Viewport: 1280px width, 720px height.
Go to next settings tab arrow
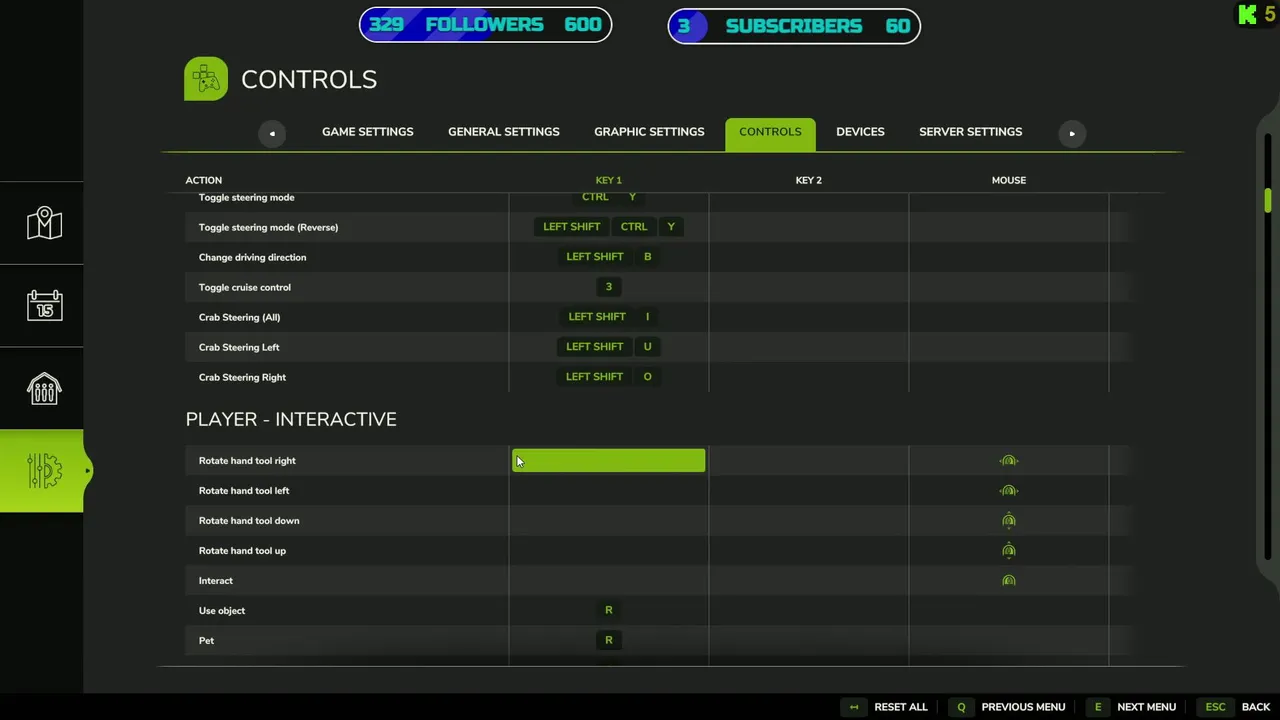[x=1072, y=133]
